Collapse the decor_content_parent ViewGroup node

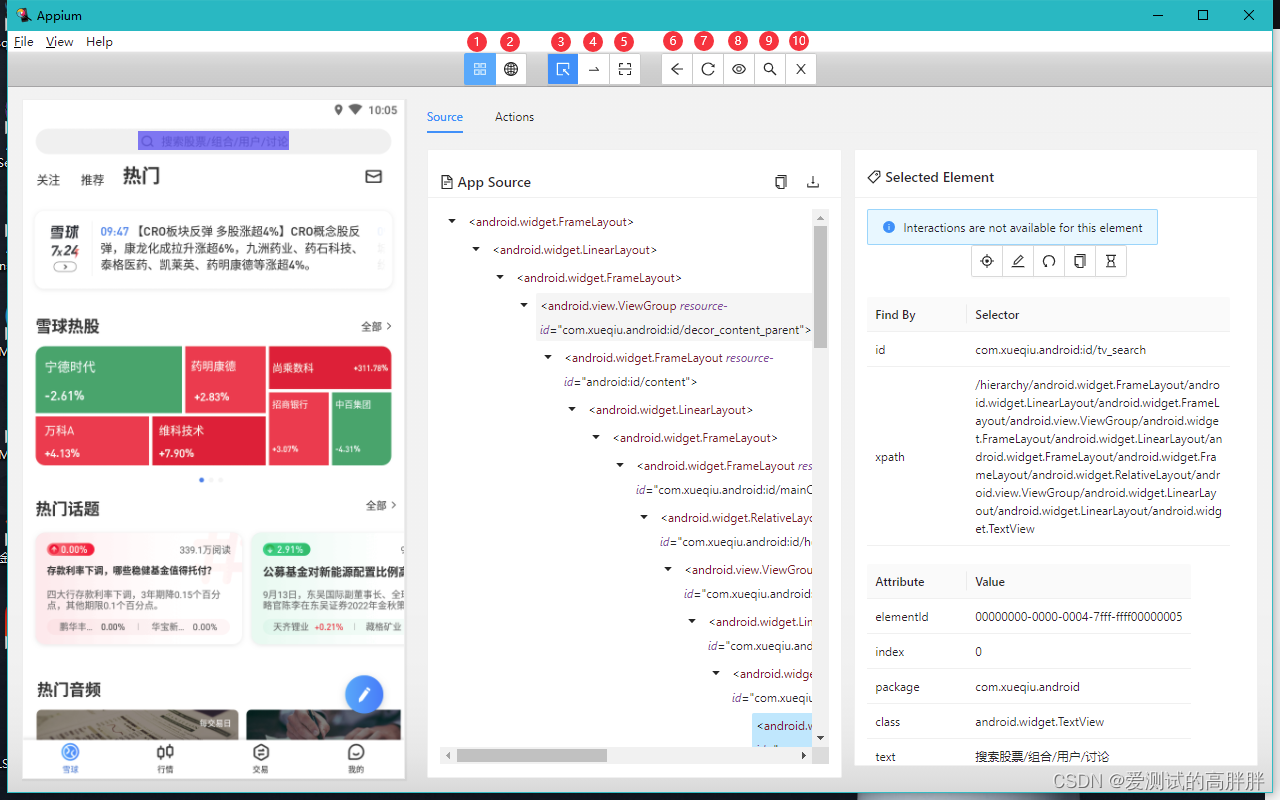point(524,305)
